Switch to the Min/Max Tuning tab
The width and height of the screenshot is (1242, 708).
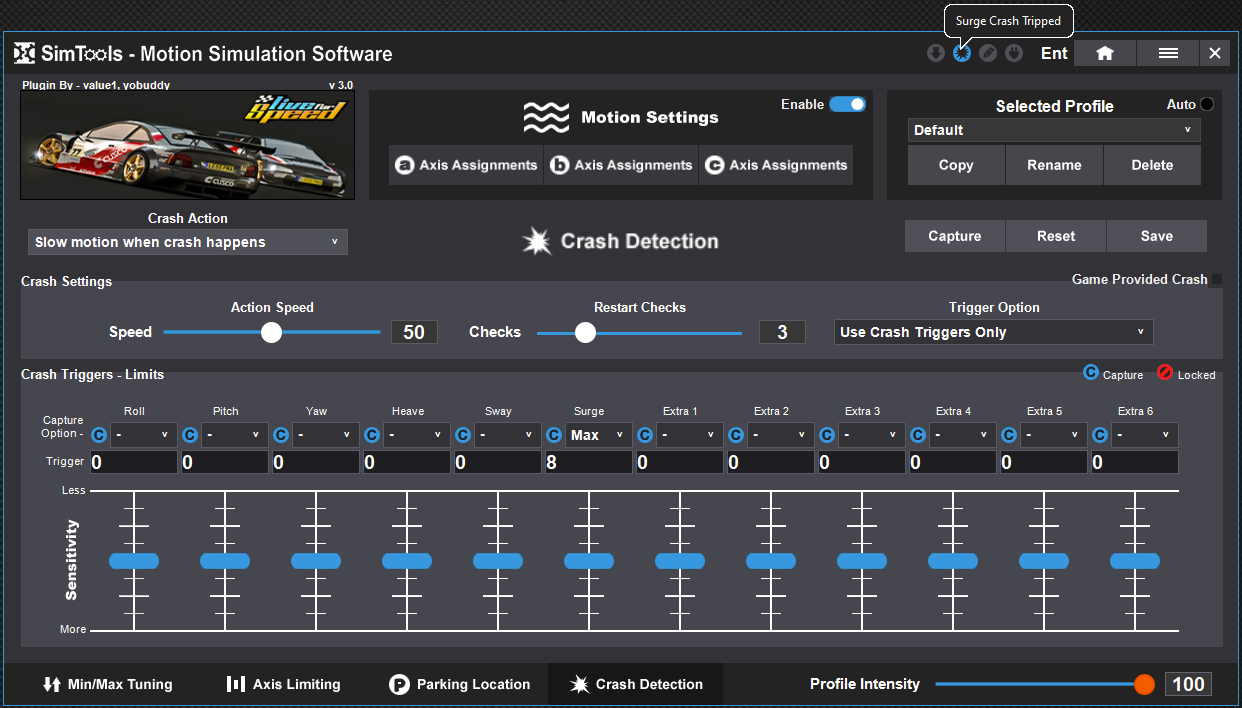[108, 684]
